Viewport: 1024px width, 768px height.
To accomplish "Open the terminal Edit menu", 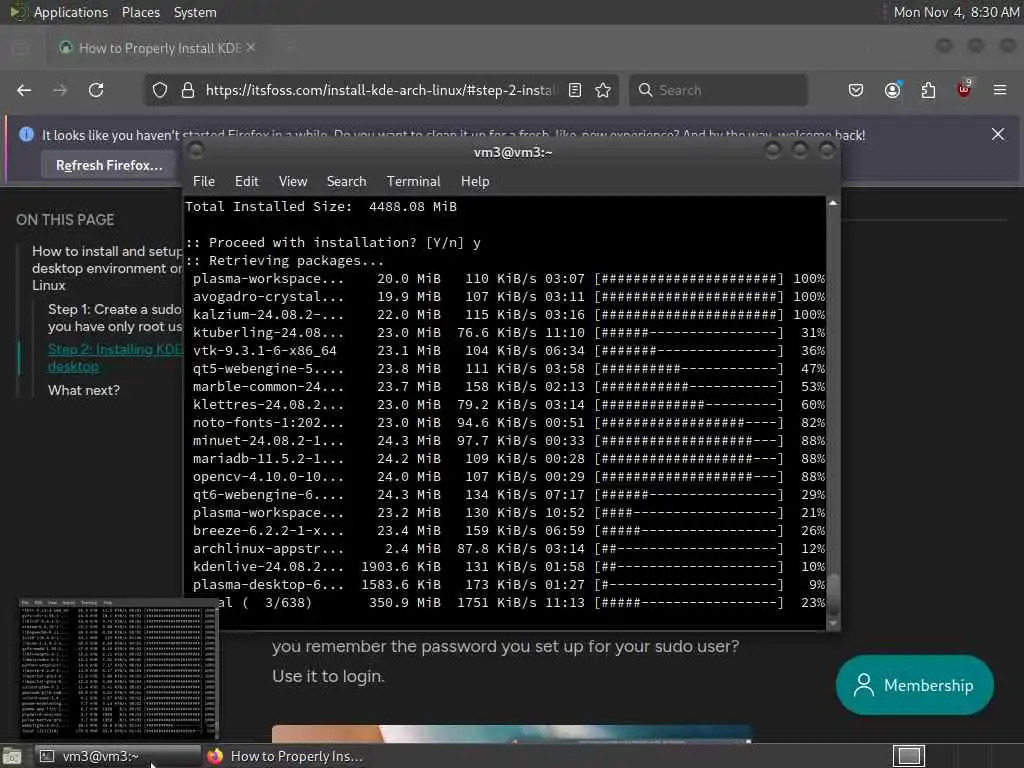I will [x=246, y=182].
